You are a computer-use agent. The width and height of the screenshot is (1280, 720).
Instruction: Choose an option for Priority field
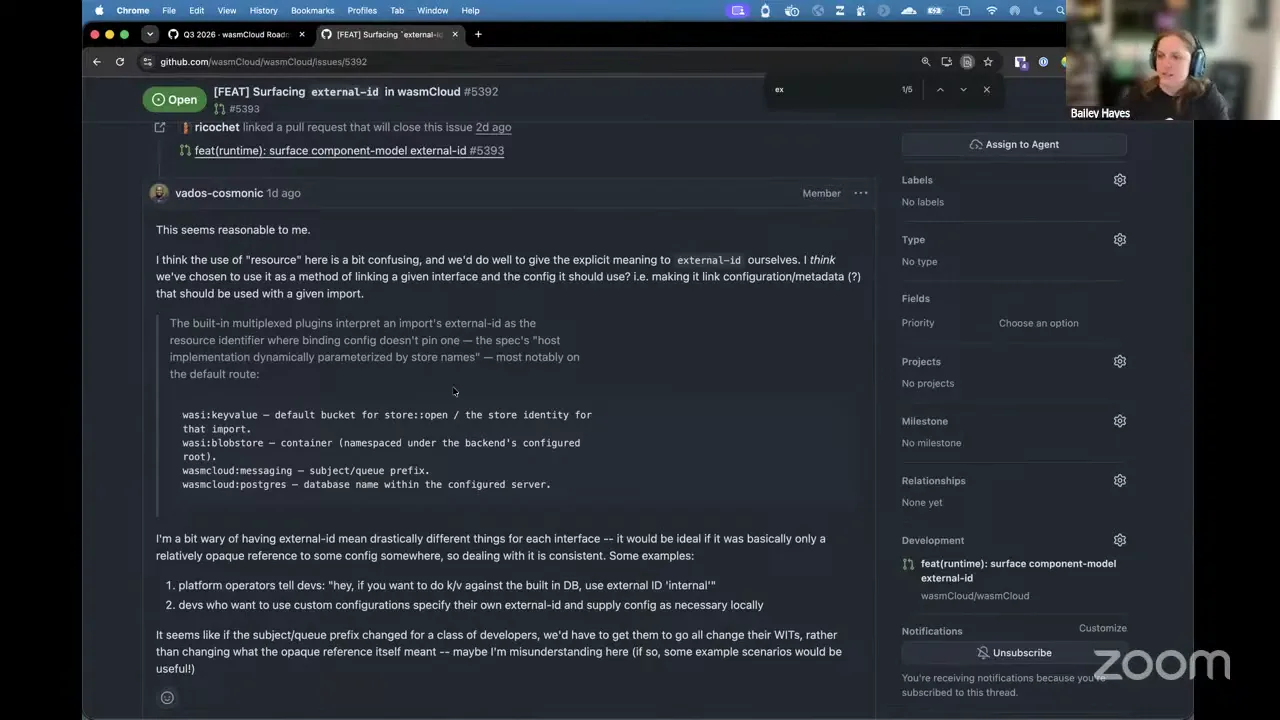(x=1038, y=323)
